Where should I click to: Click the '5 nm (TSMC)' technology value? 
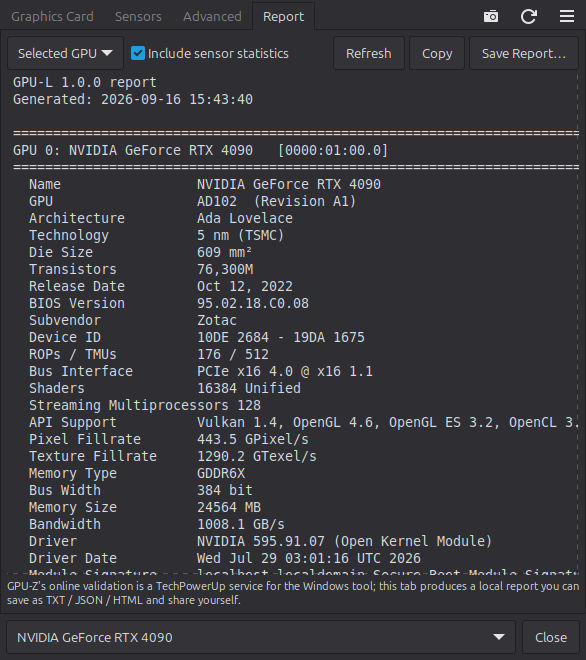click(x=240, y=235)
